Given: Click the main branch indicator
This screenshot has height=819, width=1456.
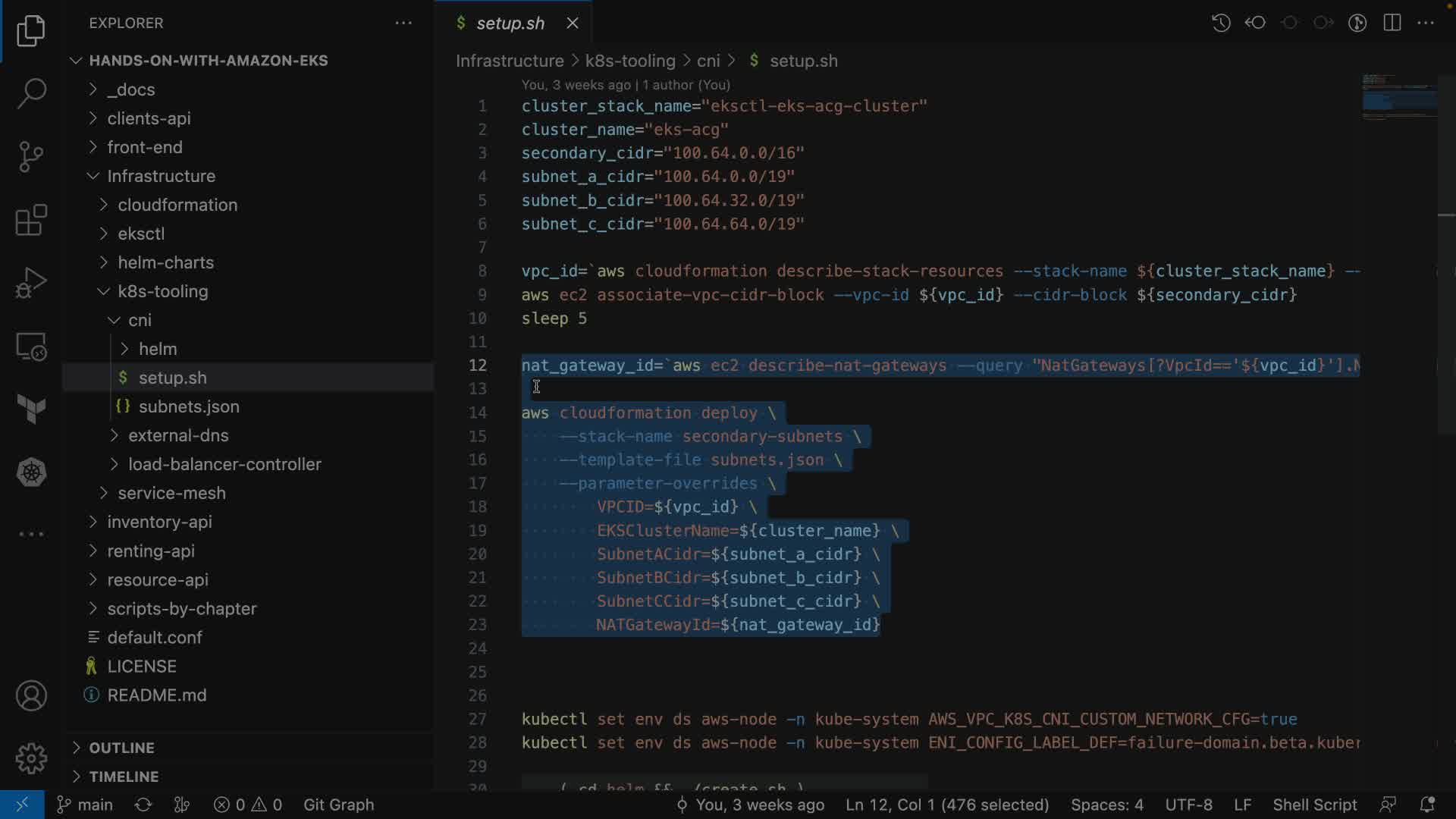Looking at the screenshot, I should [86, 805].
